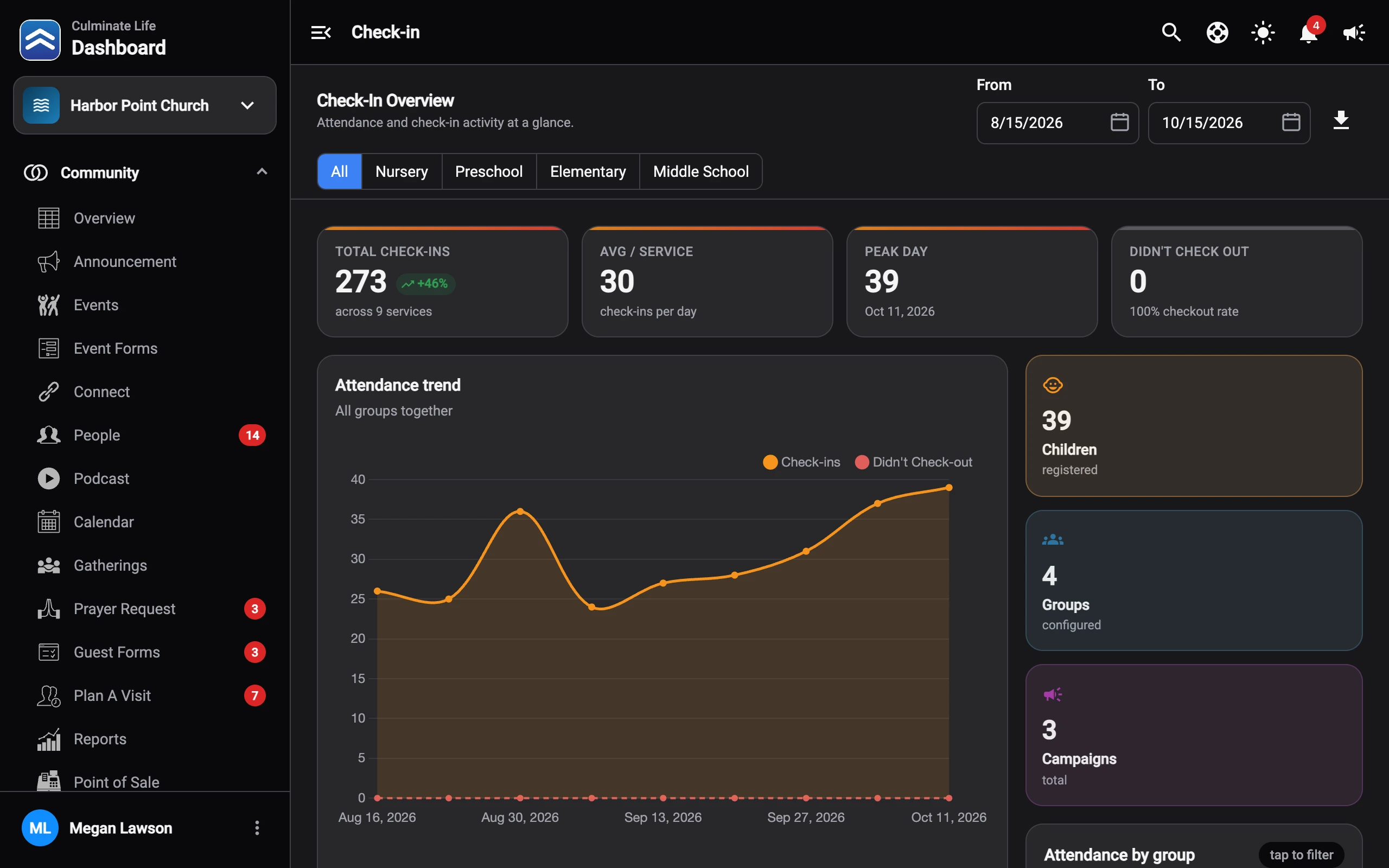
Task: Open the From date calendar picker
Action: 1119,122
